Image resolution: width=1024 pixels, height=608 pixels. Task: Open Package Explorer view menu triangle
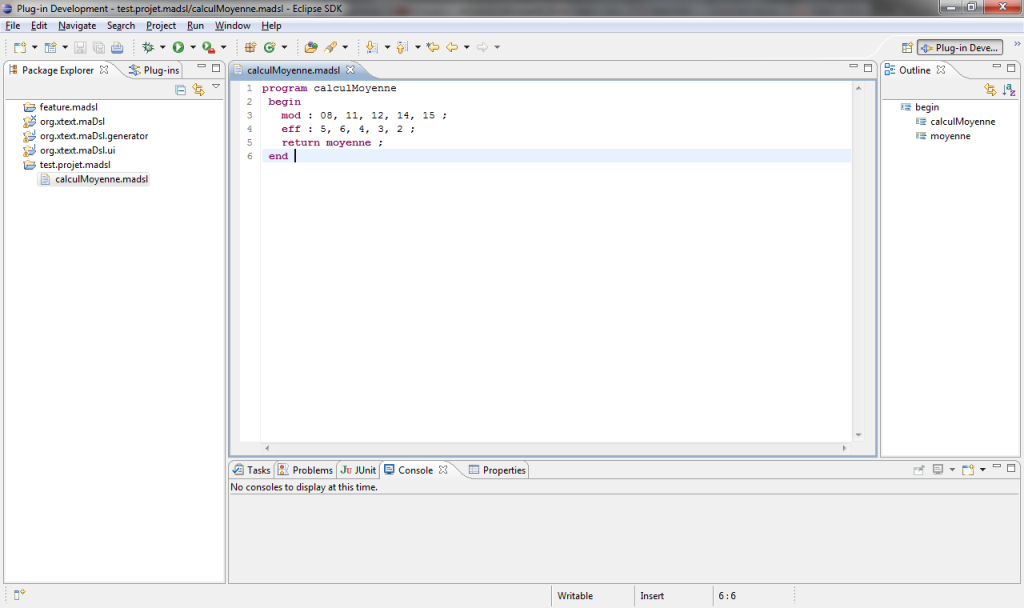(x=215, y=87)
